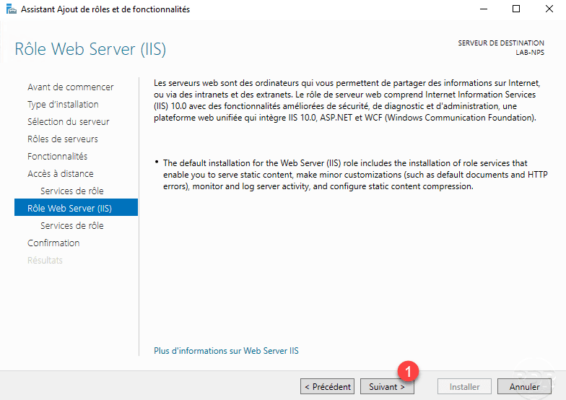Go to Type d'installation step
The width and height of the screenshot is (566, 400).
click(63, 104)
